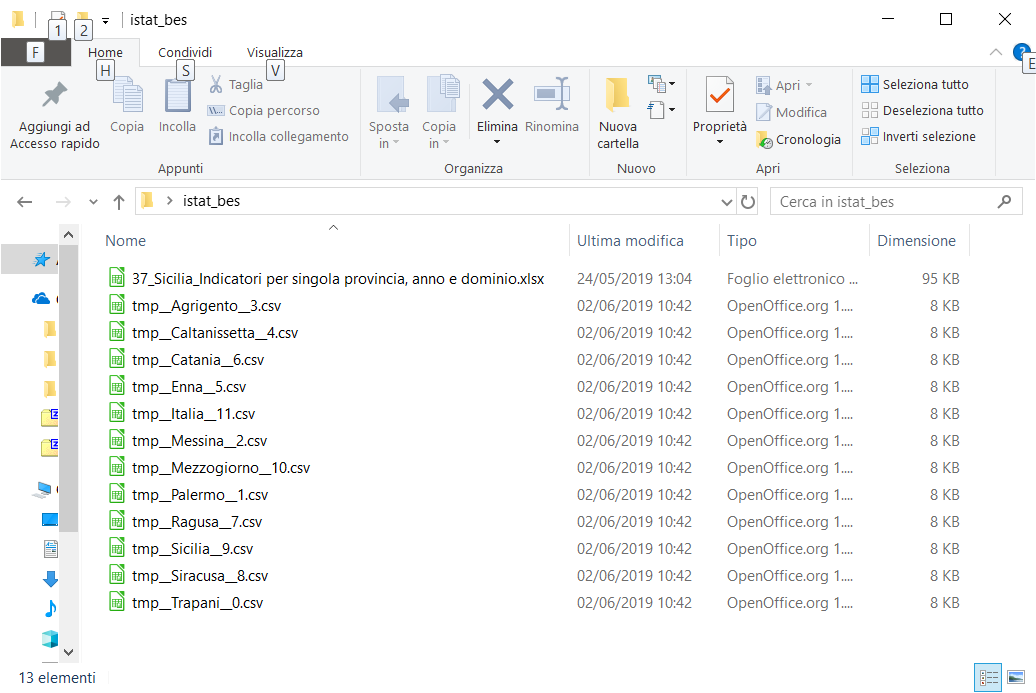The image size is (1036, 693).
Task: Open the Condividi ribbon tab
Action: pyautogui.click(x=185, y=52)
